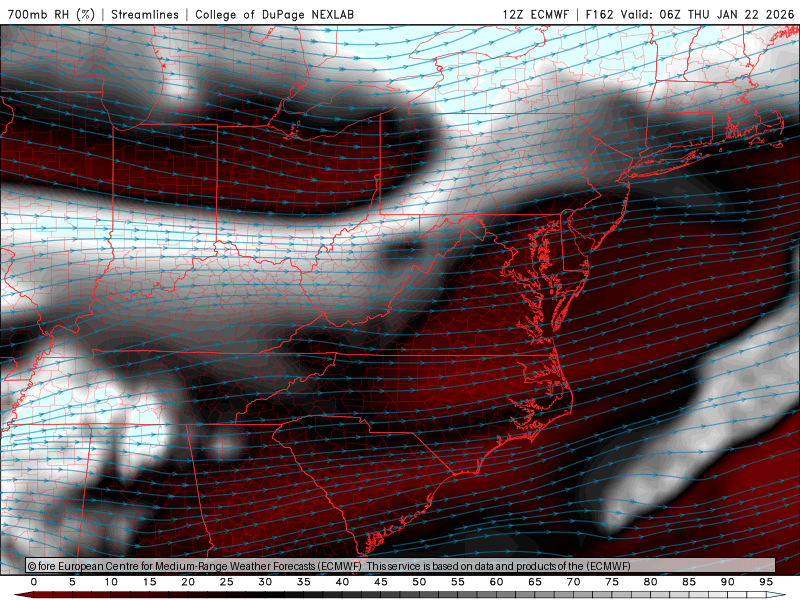Click the "75" value on the color scale

(612, 582)
